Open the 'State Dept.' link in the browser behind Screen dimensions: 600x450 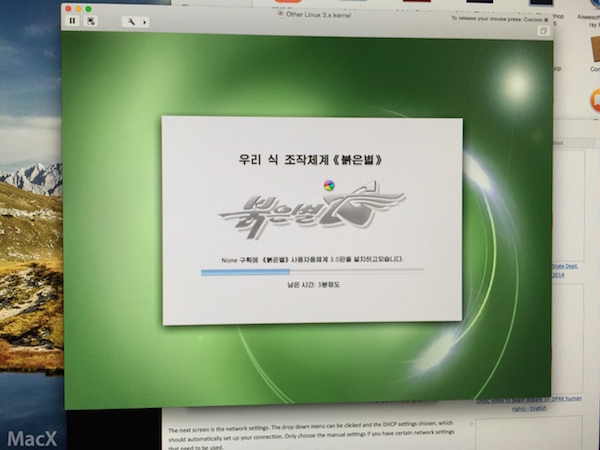pyautogui.click(x=565, y=266)
